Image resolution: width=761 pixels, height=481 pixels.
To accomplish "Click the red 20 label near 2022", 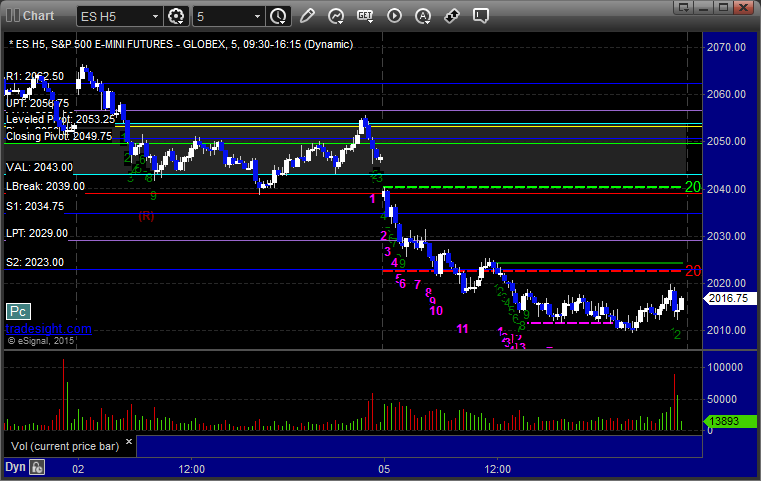I will [x=693, y=271].
